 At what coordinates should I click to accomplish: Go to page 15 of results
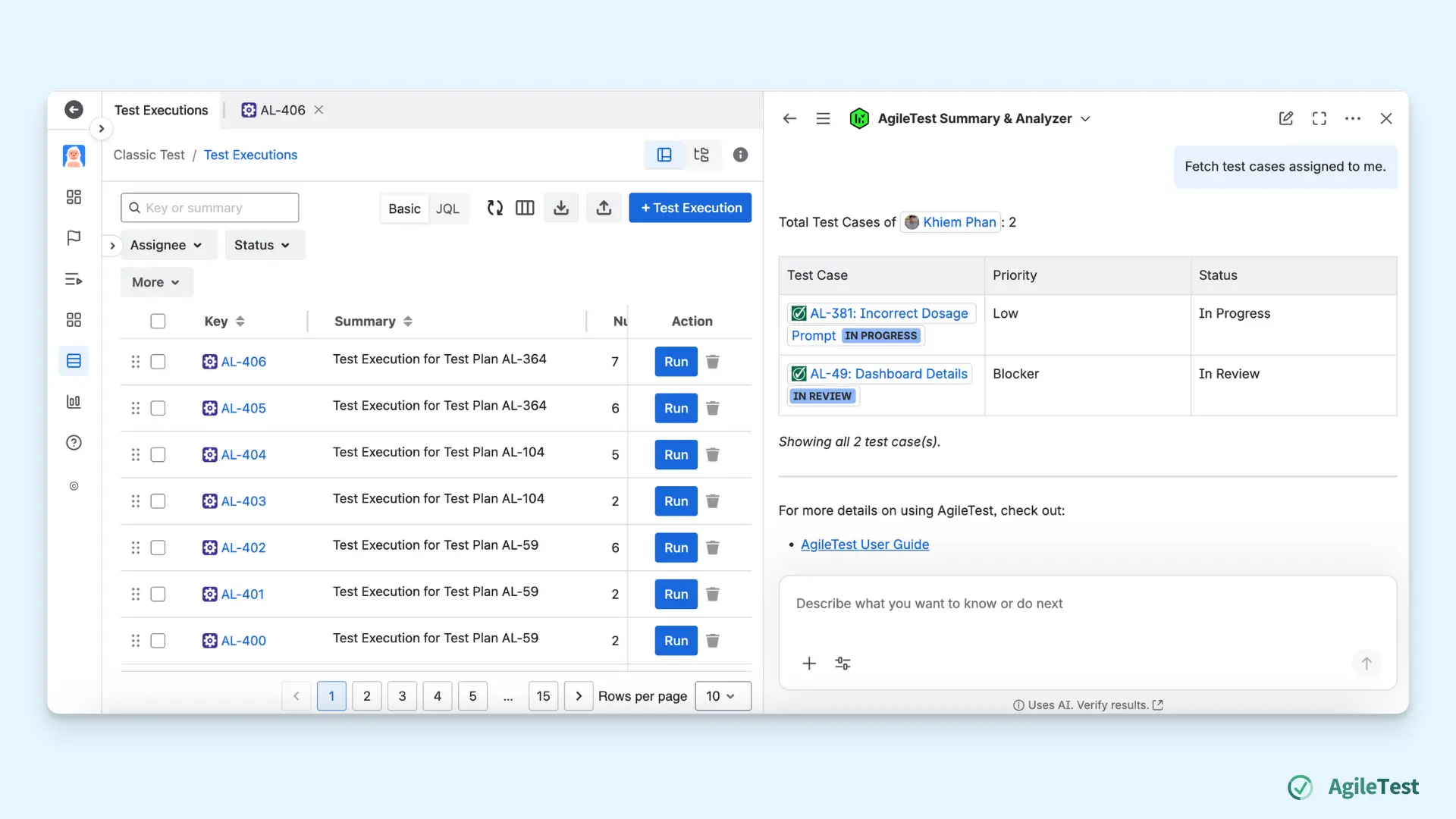543,696
